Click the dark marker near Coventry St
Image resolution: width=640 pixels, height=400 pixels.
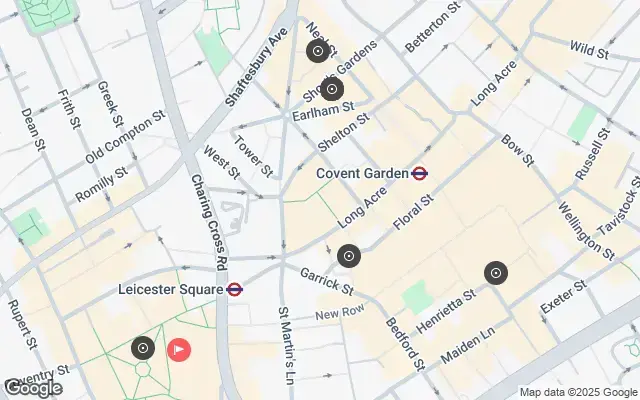tap(143, 348)
